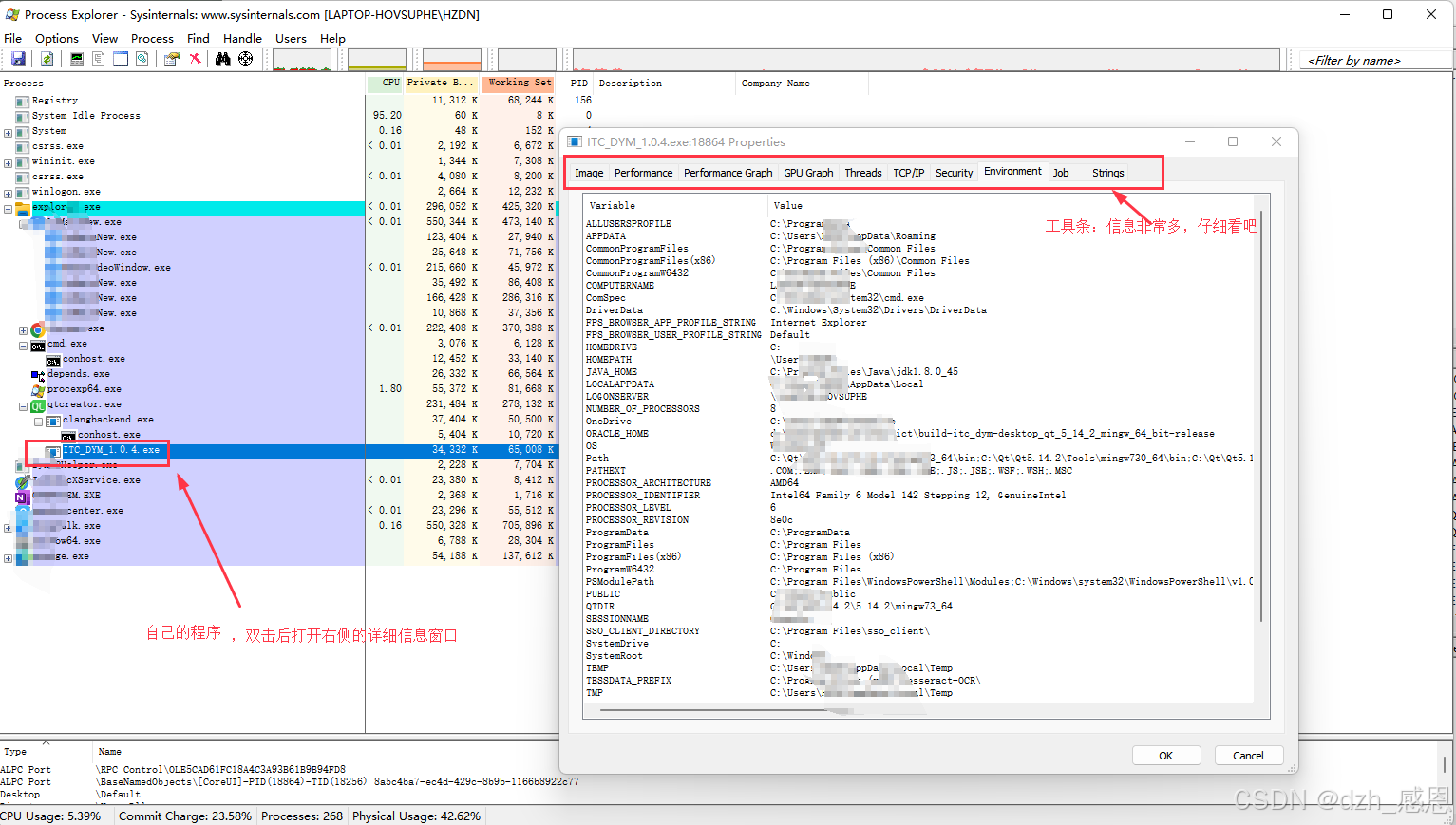Click the cmd.exe console icon
Image resolution: width=1456 pixels, height=825 pixels.
(x=38, y=345)
